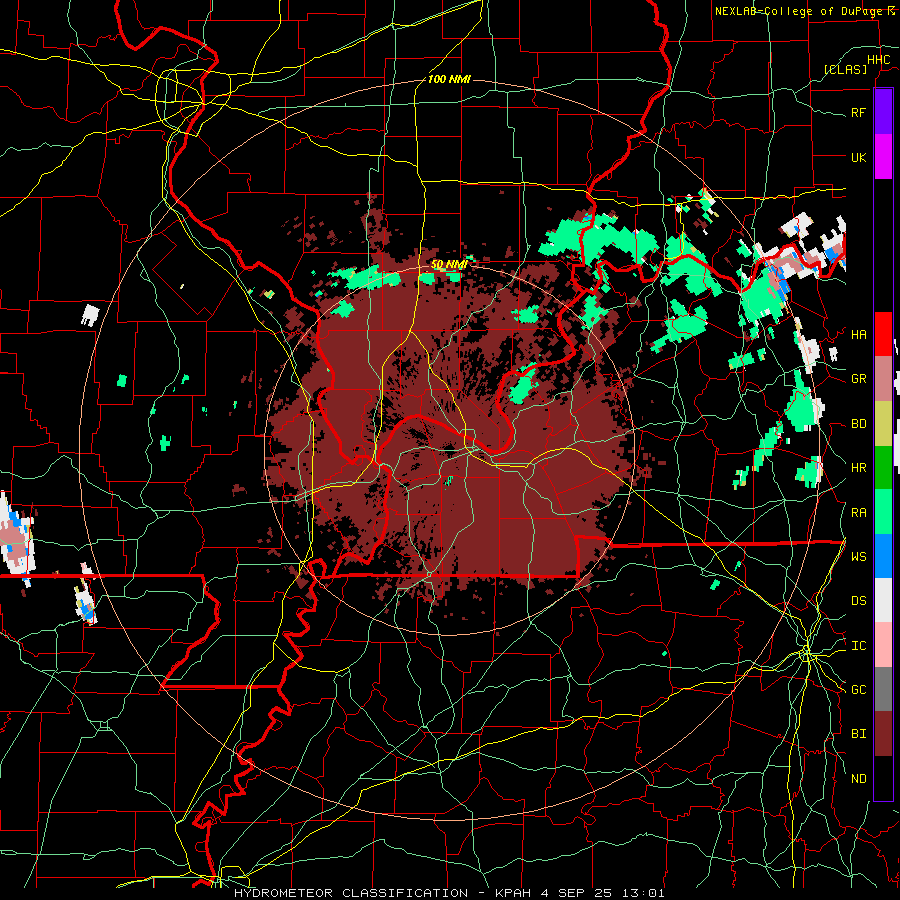900x900 pixels.
Task: Click the [CLAS] units label
Action: point(845,69)
